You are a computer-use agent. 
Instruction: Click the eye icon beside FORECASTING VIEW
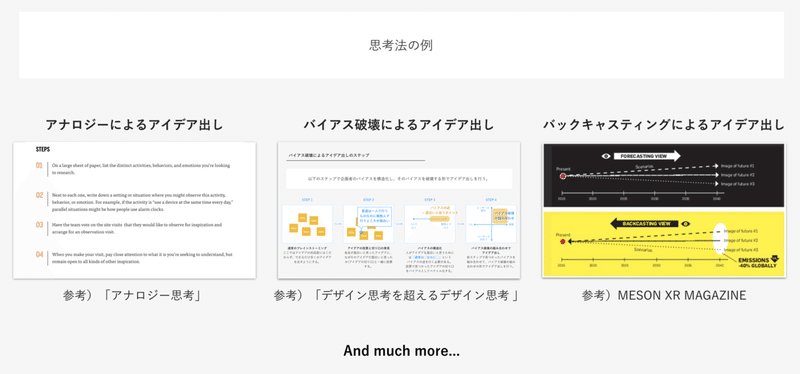(606, 156)
